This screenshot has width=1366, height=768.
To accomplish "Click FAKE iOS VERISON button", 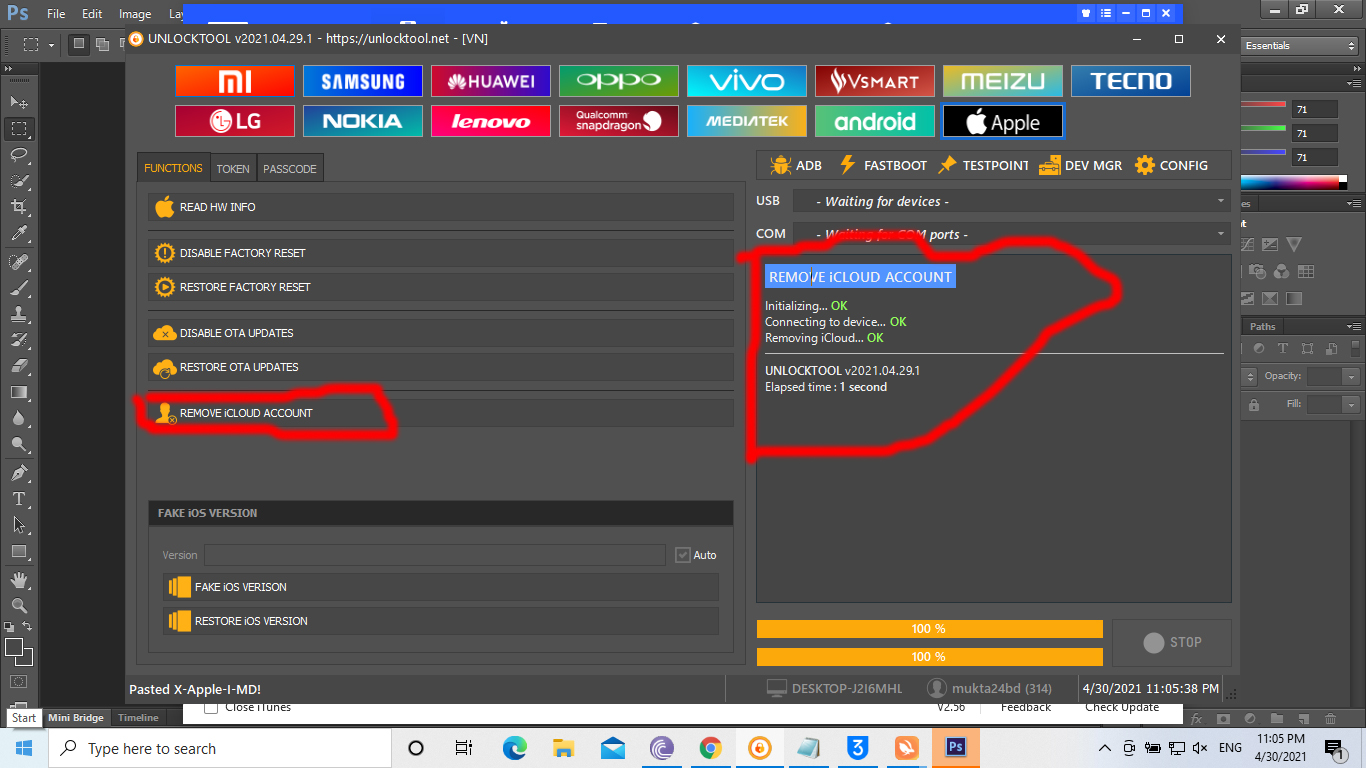I will coord(440,587).
